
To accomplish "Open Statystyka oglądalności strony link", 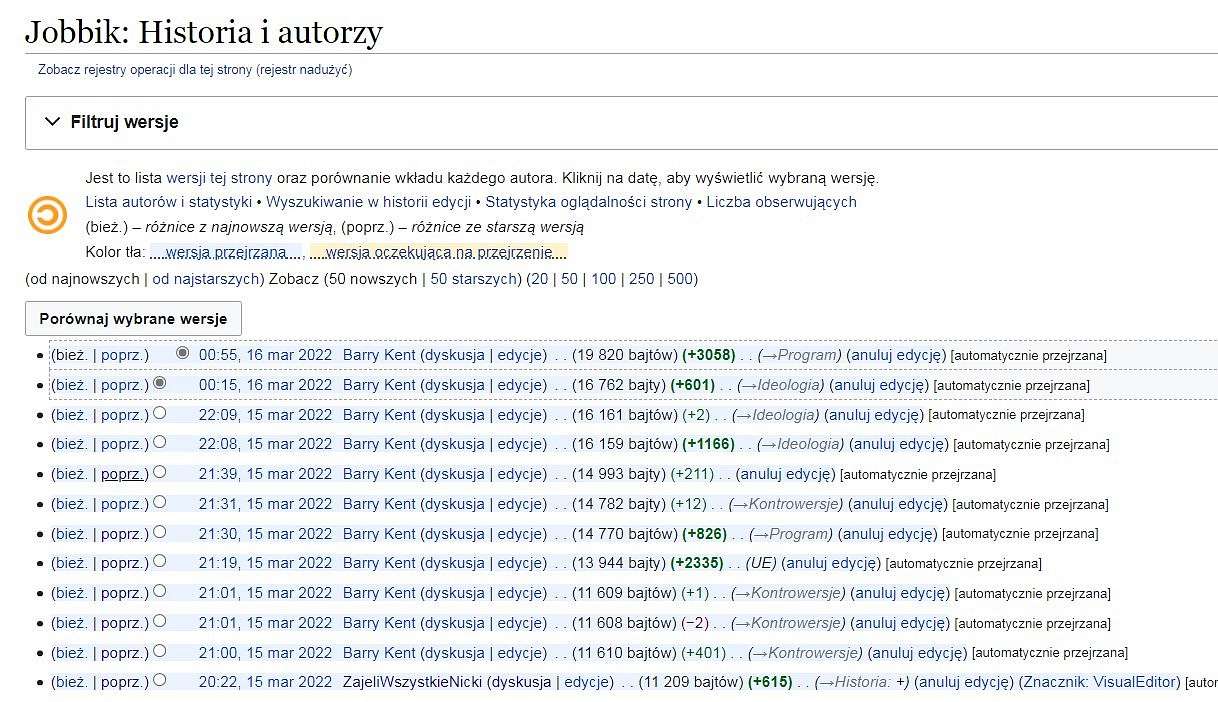I will (589, 202).
